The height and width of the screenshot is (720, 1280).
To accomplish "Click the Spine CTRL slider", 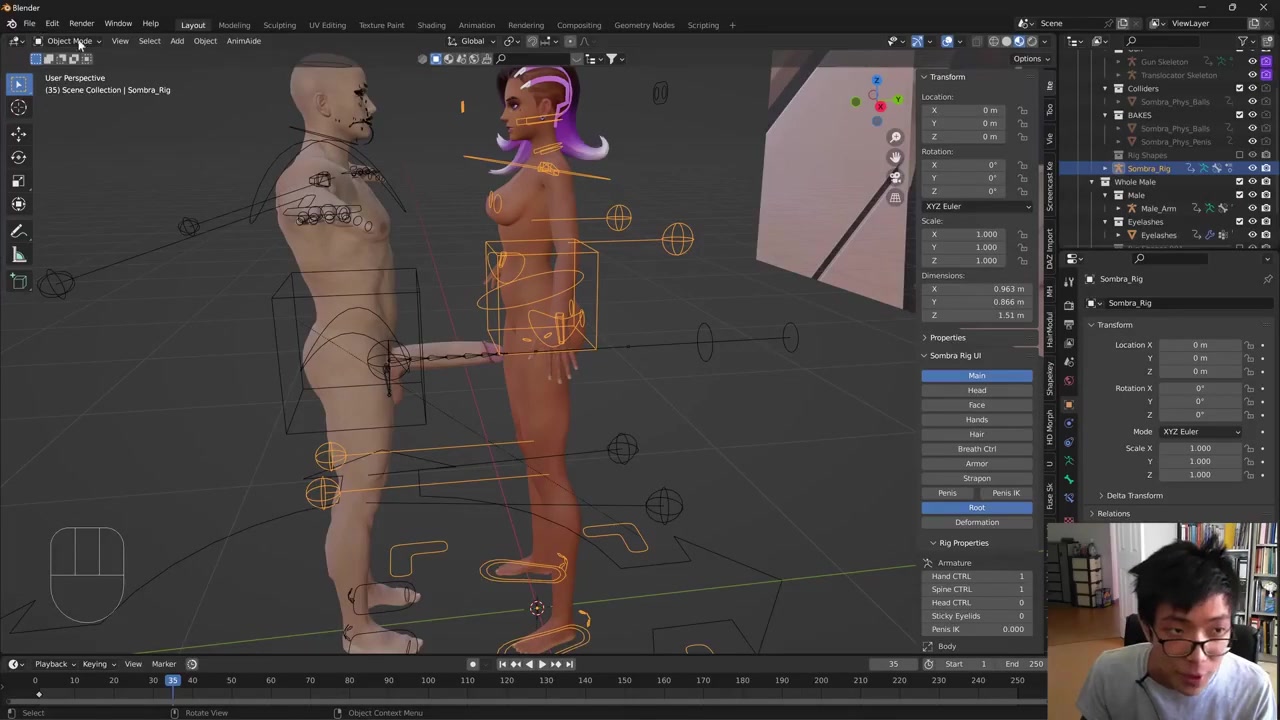I will [x=976, y=589].
